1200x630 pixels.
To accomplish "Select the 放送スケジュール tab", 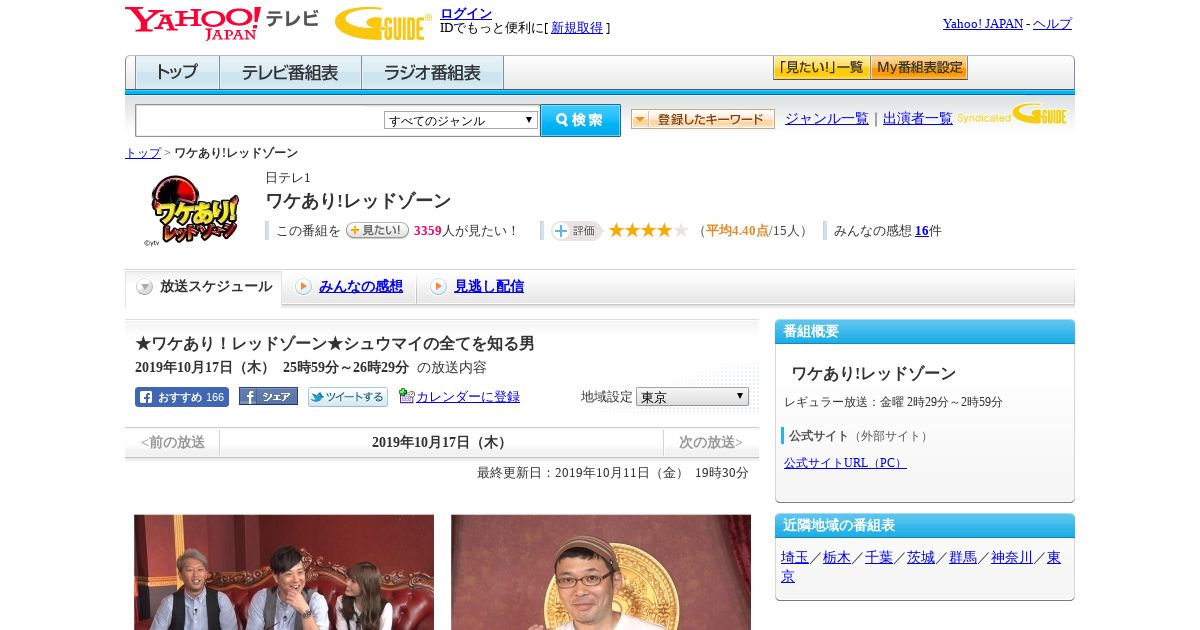I will (x=204, y=287).
